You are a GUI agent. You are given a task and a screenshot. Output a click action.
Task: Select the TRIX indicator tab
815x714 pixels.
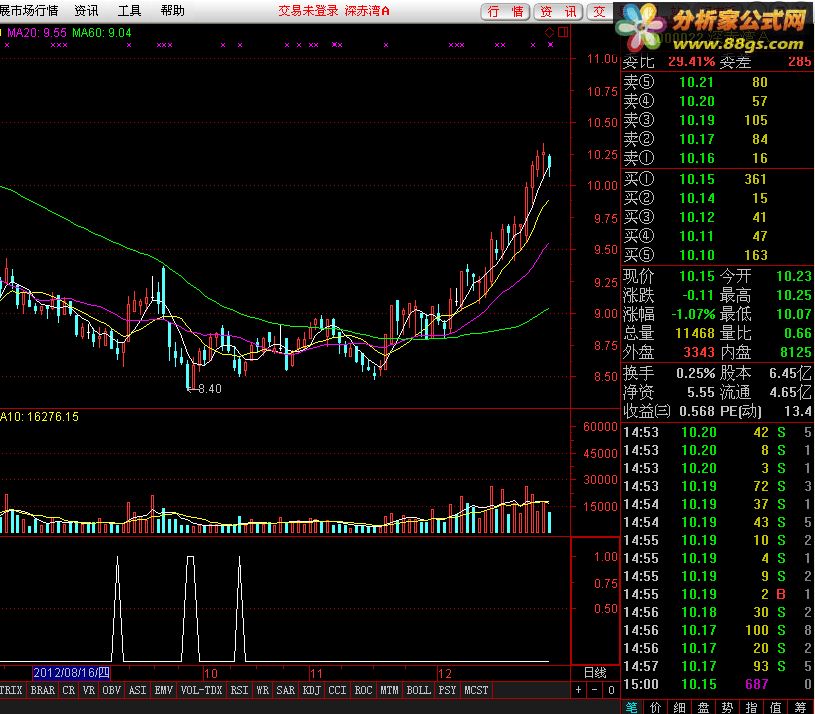(11, 690)
